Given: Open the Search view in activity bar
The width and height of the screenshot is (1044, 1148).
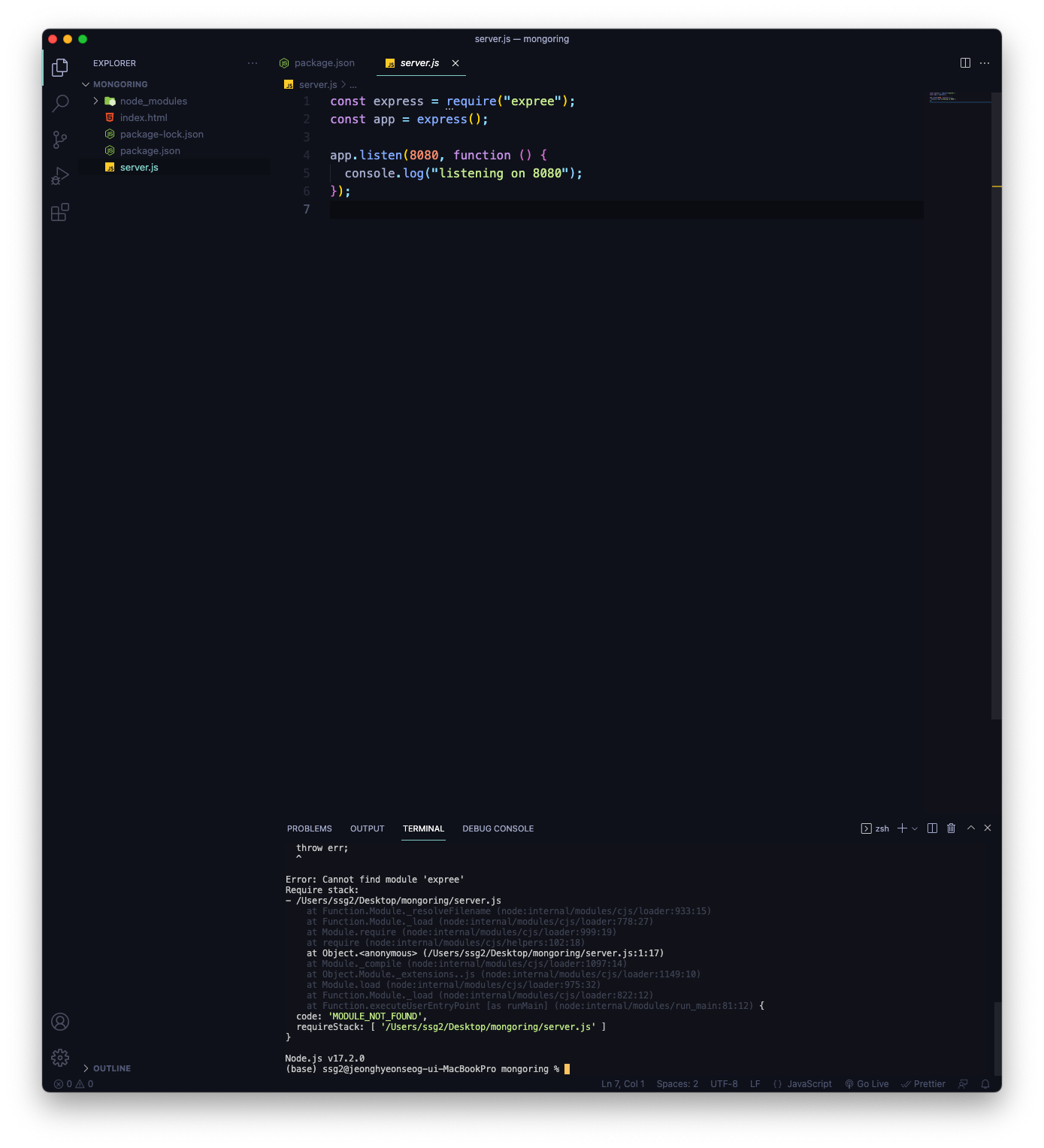Looking at the screenshot, I should (60, 103).
